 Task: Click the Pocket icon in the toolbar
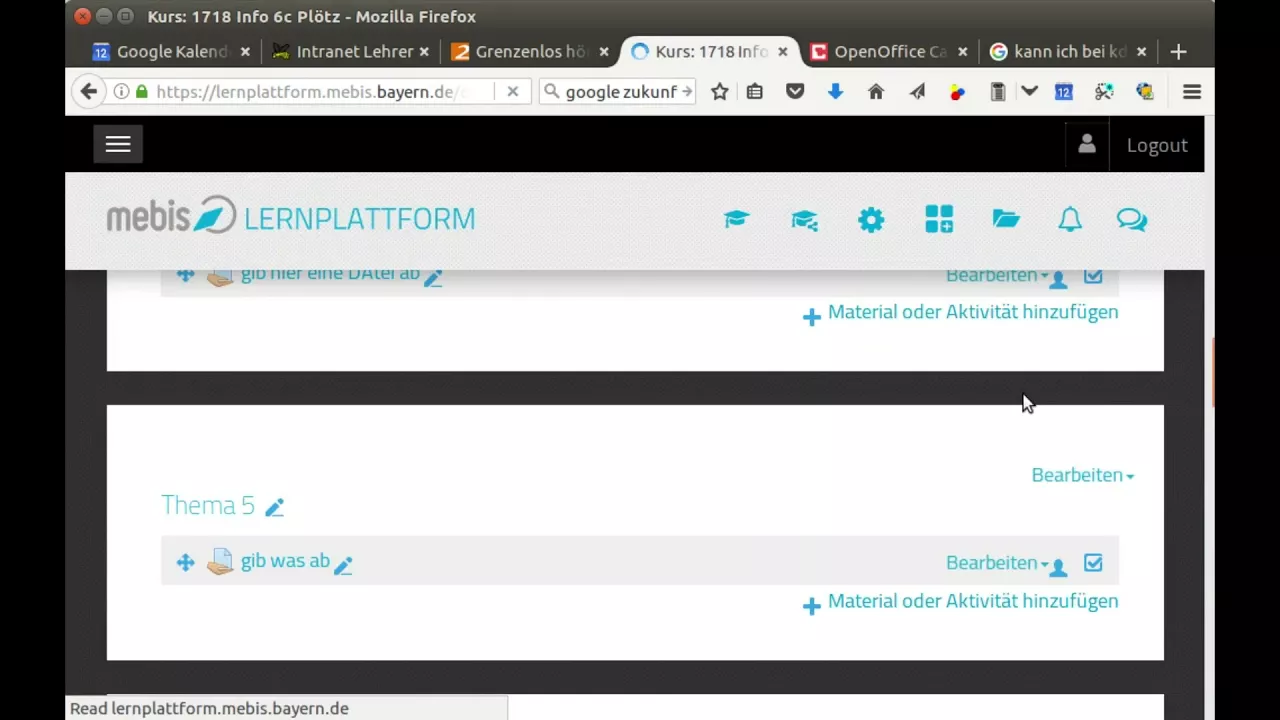(x=795, y=91)
